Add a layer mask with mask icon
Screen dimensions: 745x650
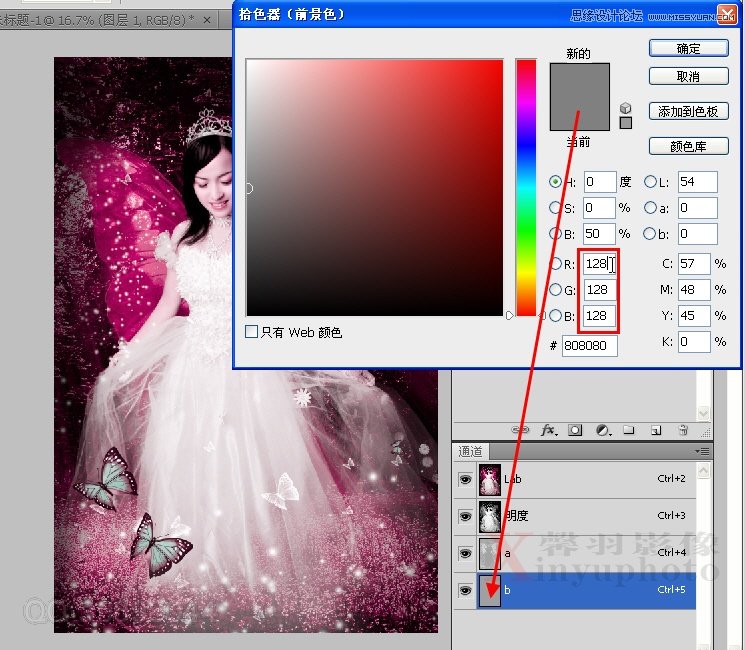575,430
